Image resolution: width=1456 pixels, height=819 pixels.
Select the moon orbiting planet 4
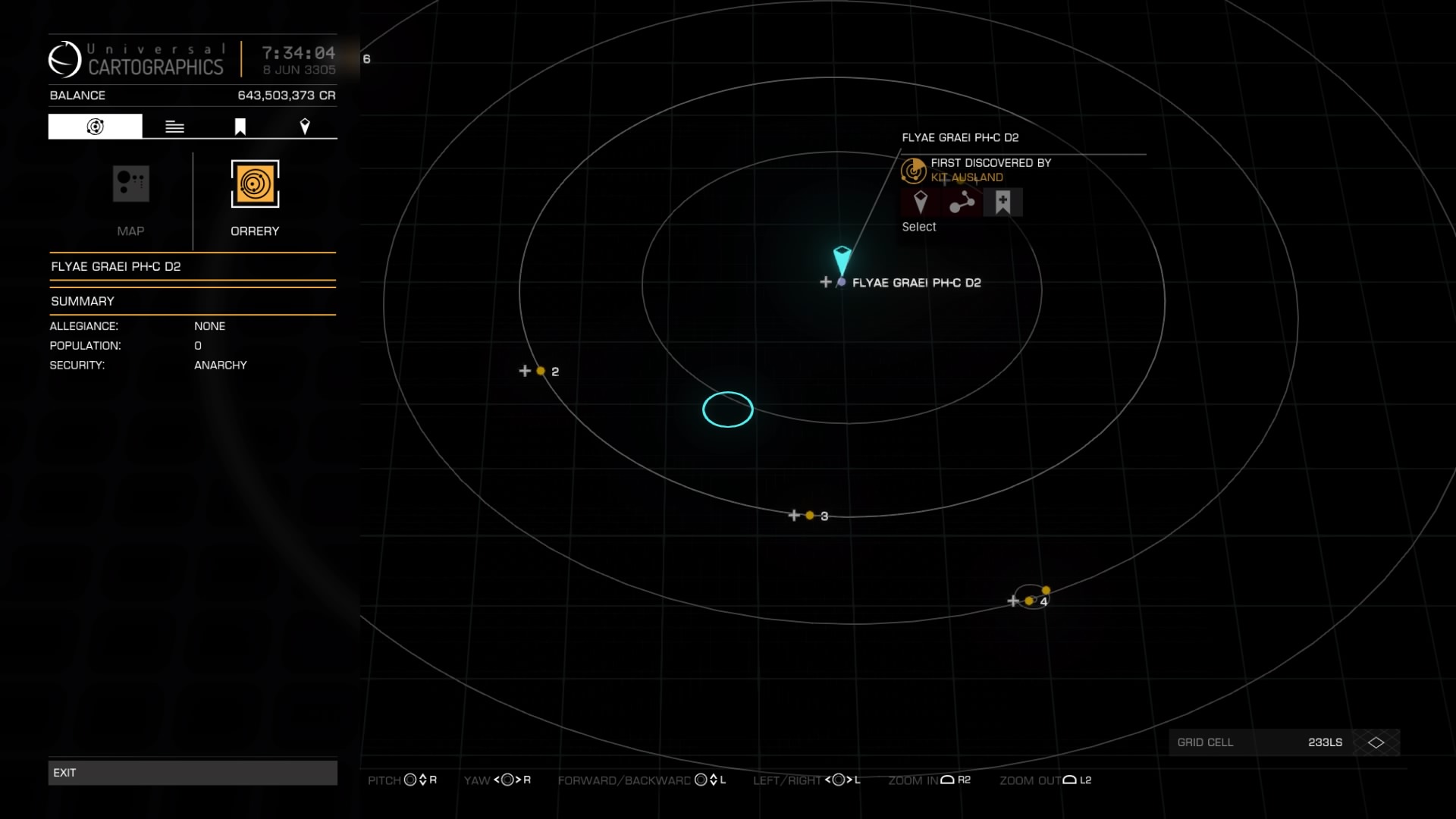pos(1046,590)
